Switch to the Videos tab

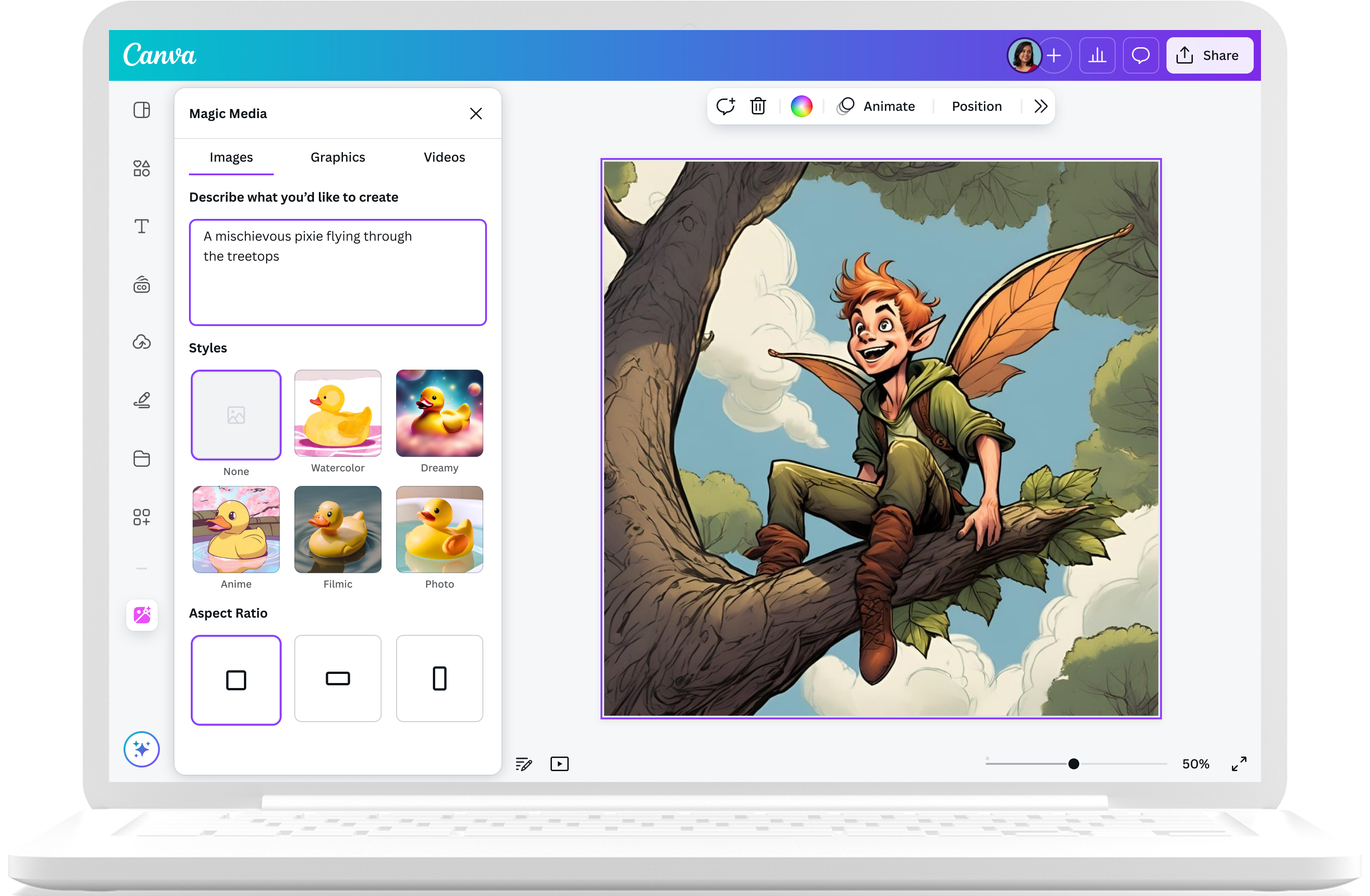pos(444,157)
